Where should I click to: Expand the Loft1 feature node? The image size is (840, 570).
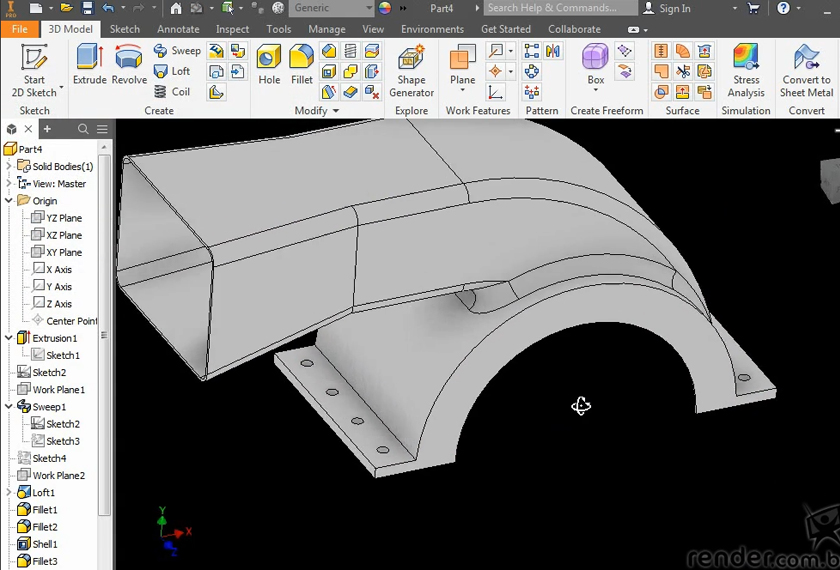[9, 493]
